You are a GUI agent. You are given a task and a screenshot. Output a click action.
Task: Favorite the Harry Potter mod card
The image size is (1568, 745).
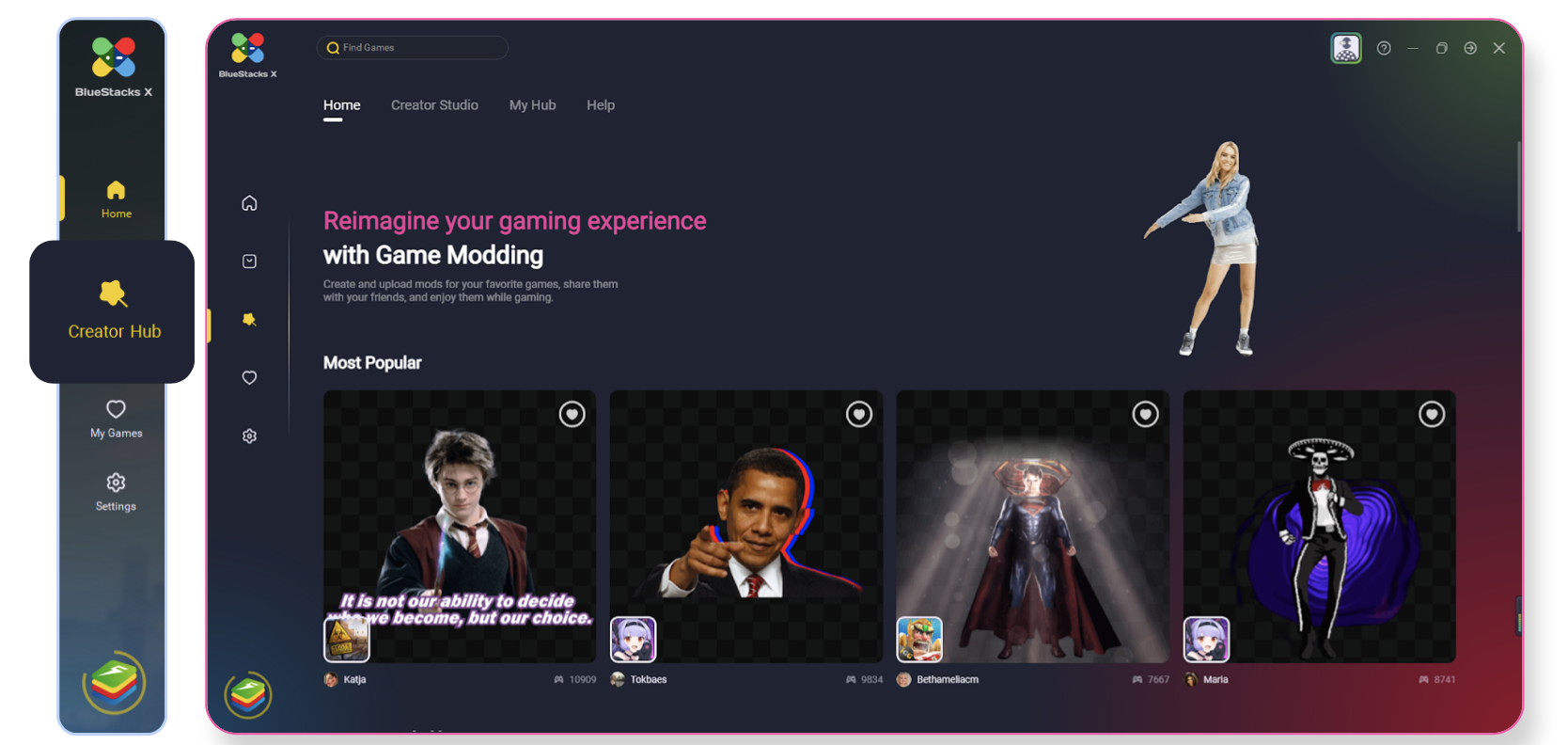572,414
